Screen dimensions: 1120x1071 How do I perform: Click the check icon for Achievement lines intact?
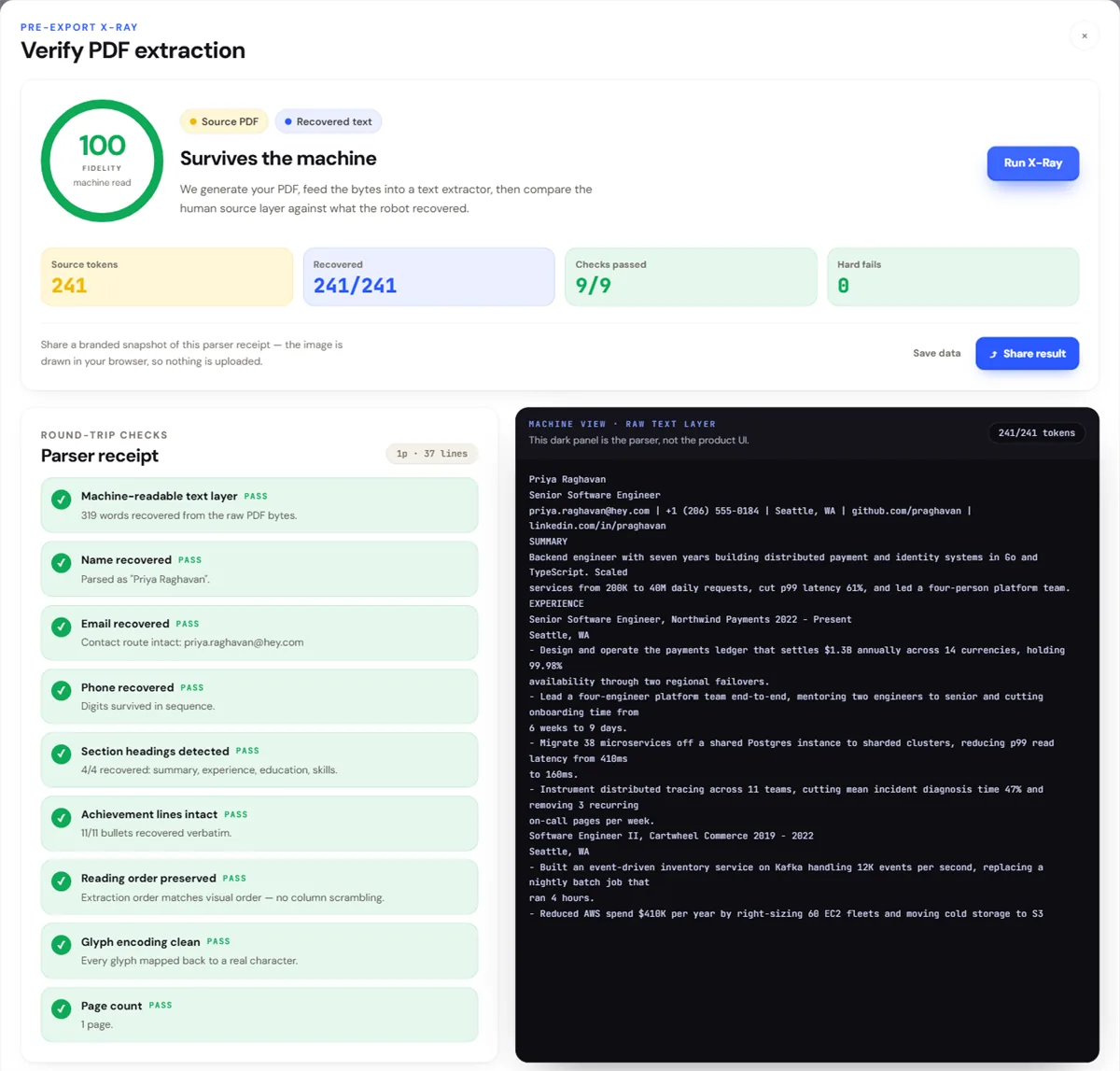[x=62, y=817]
